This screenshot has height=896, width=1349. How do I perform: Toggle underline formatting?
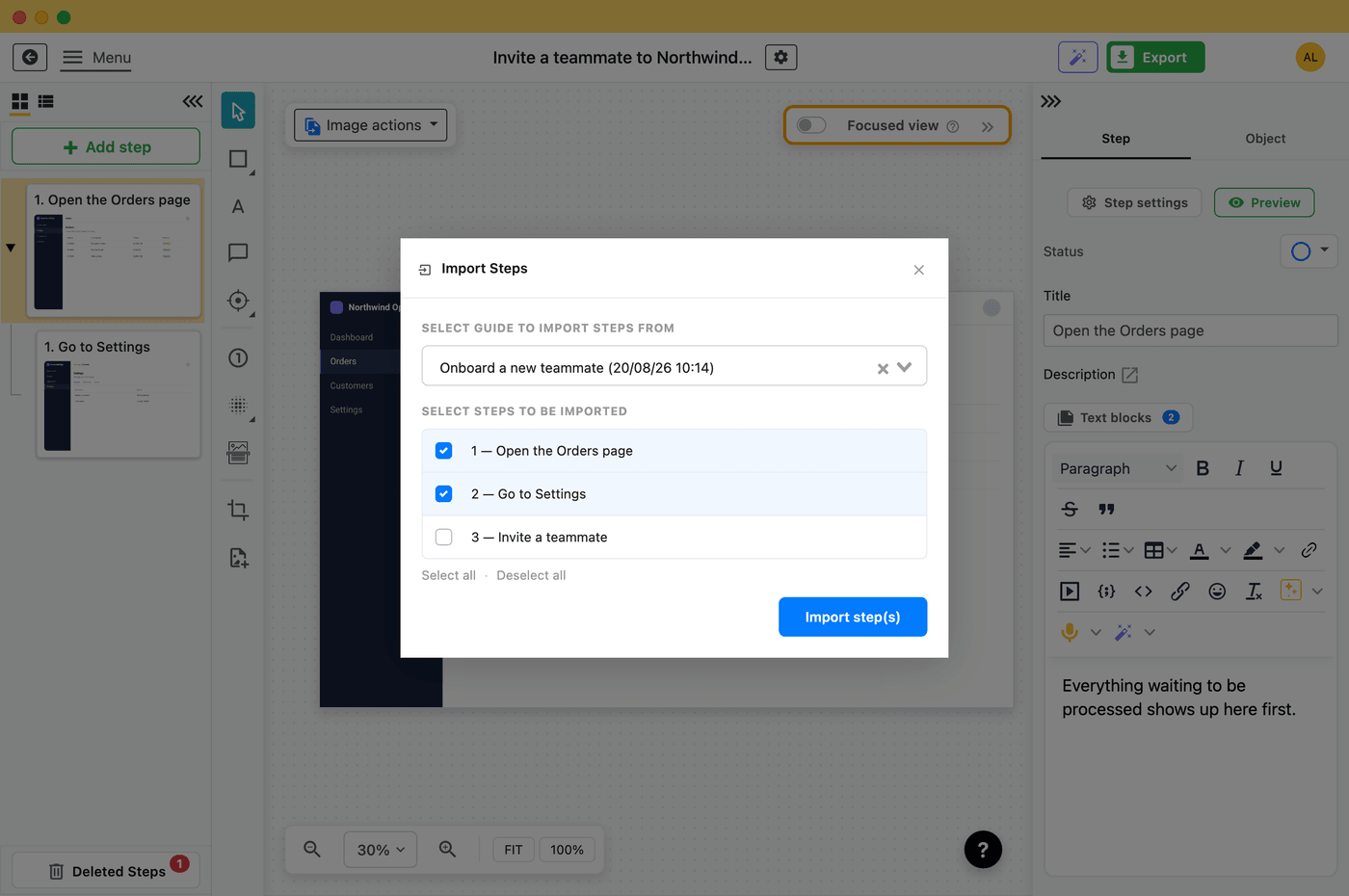[x=1276, y=468]
